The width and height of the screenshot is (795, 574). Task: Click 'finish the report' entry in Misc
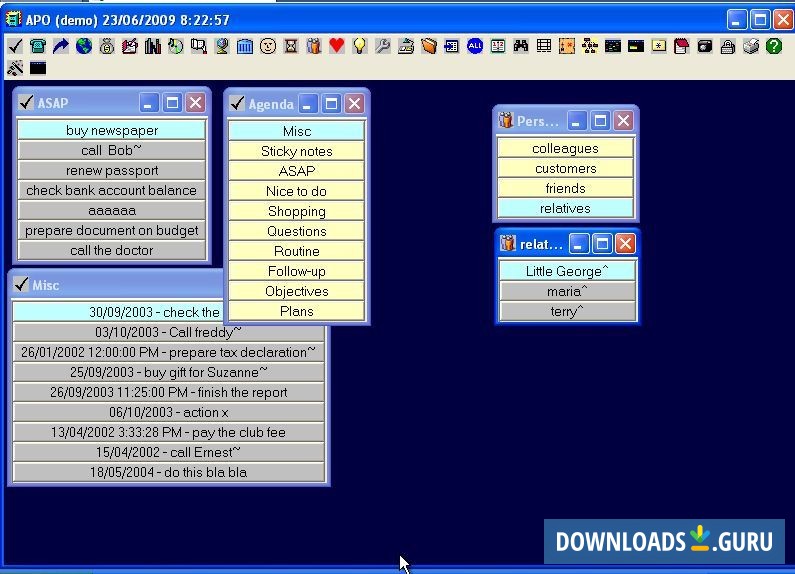click(x=168, y=392)
